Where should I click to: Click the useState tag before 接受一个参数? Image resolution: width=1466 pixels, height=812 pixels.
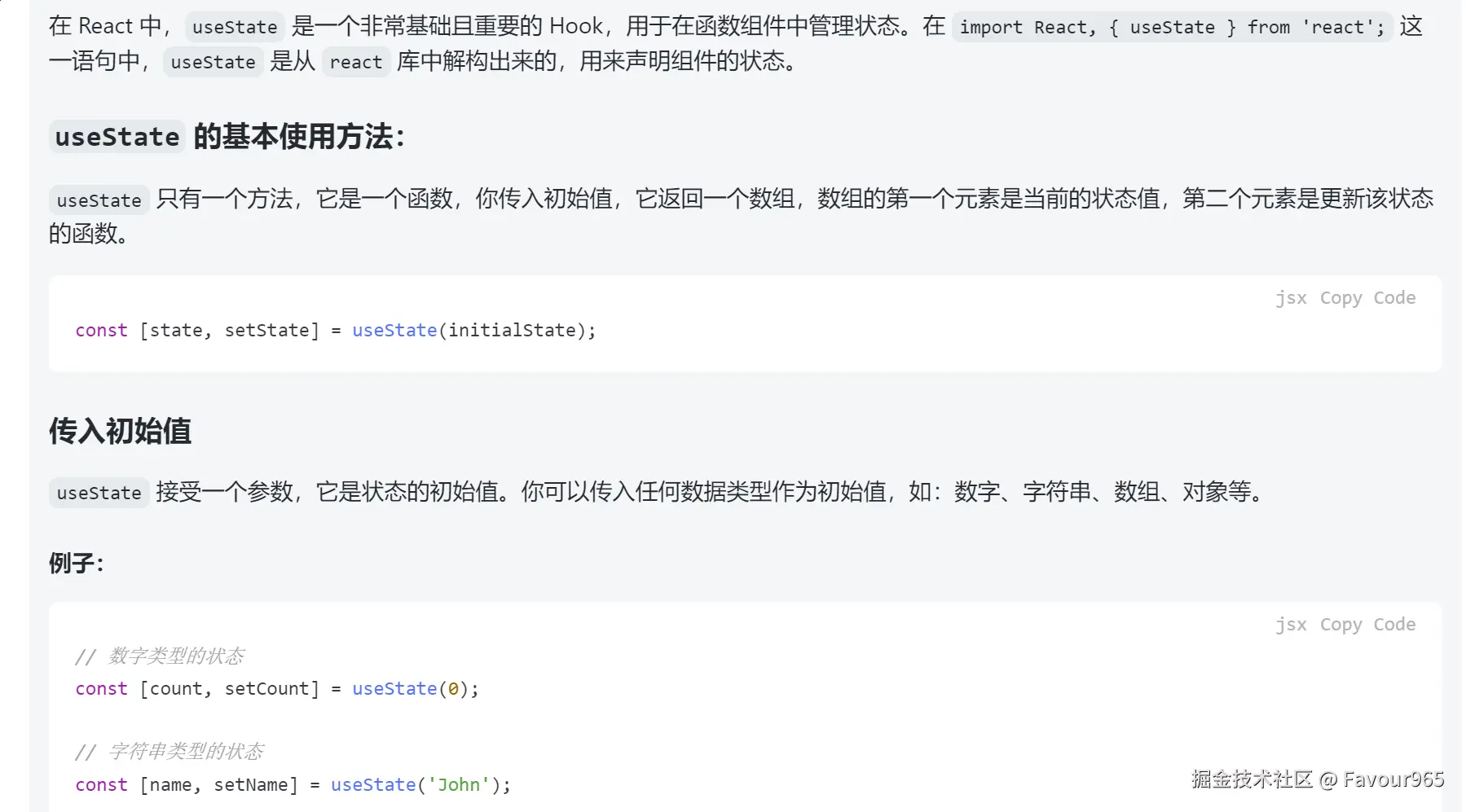(99, 493)
